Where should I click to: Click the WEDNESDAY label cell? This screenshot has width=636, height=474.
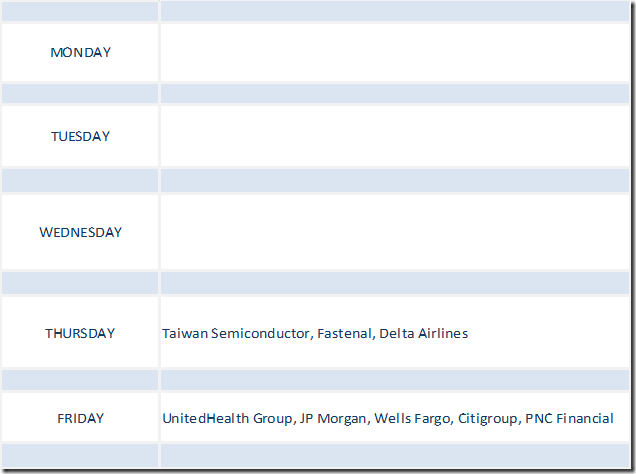tap(80, 232)
